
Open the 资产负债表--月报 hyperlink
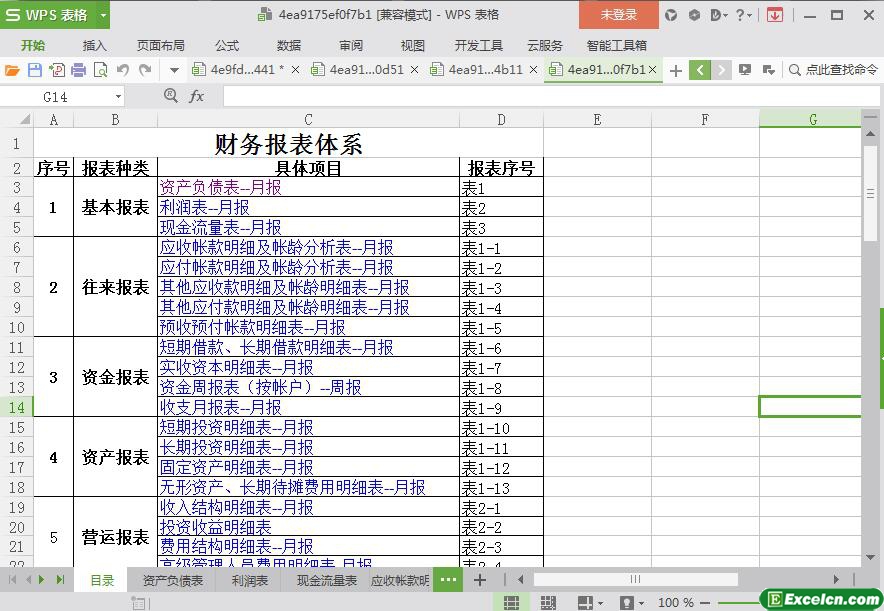pos(220,188)
